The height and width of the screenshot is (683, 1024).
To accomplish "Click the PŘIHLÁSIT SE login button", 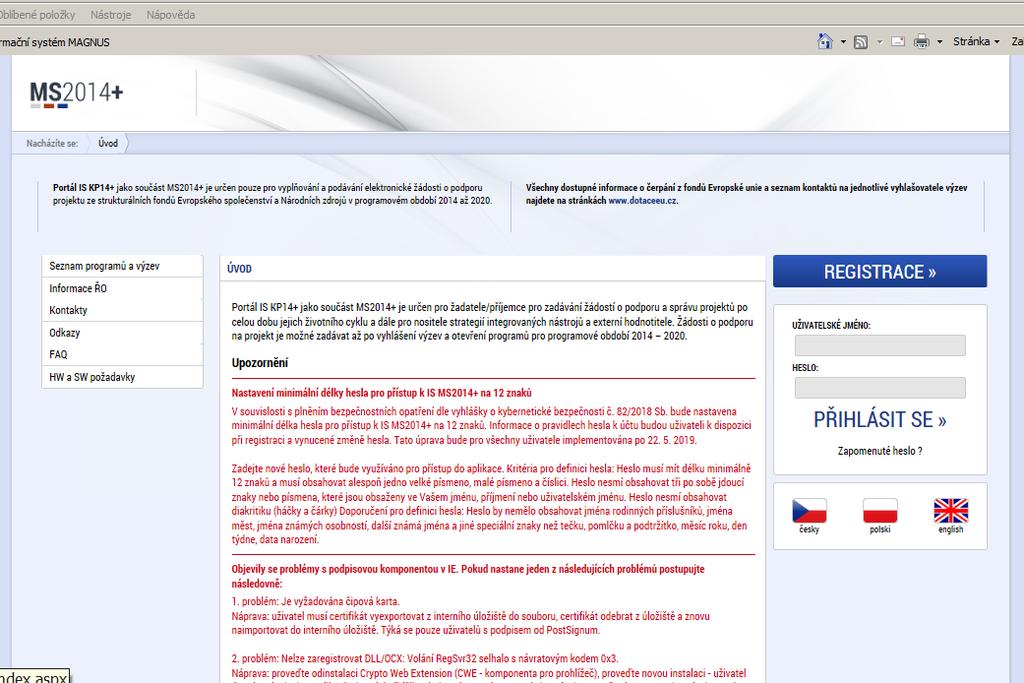I will tap(880, 419).
